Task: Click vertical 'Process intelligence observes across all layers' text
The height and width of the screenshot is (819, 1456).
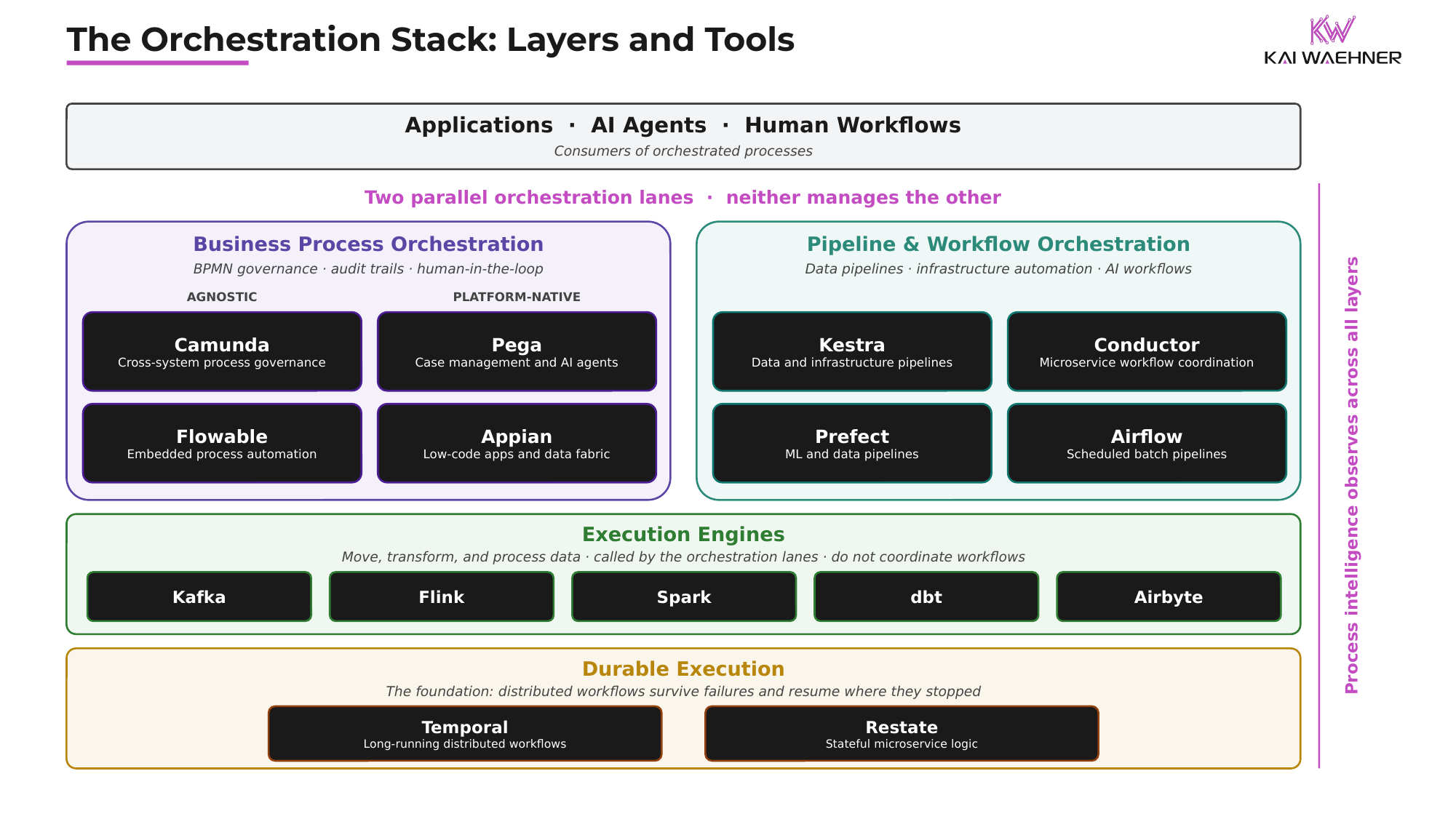Action: pyautogui.click(x=1352, y=475)
